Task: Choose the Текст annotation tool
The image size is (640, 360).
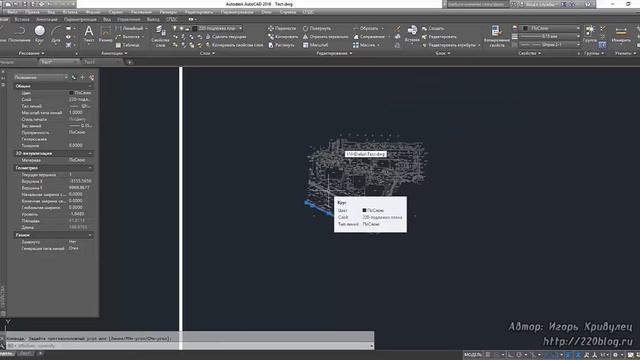Action: [89, 34]
